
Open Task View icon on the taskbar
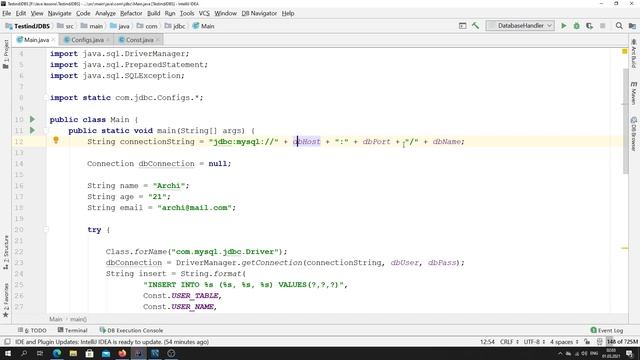(x=40, y=353)
